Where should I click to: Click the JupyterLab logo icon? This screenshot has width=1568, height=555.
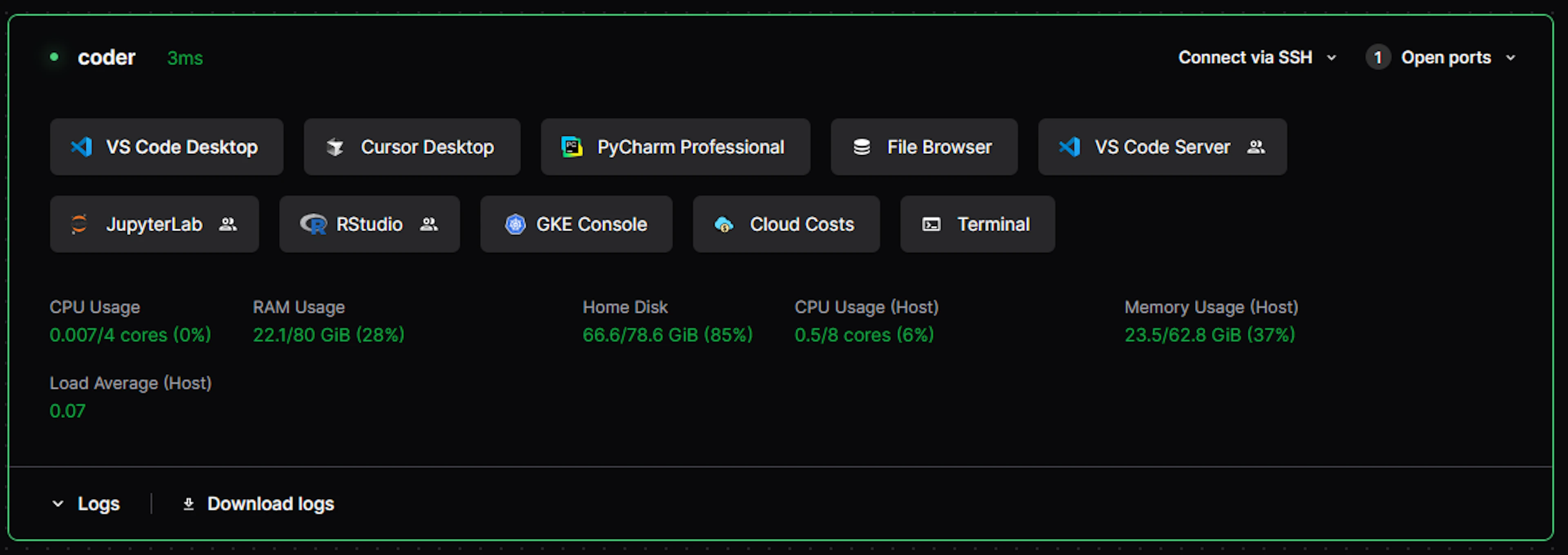(79, 224)
